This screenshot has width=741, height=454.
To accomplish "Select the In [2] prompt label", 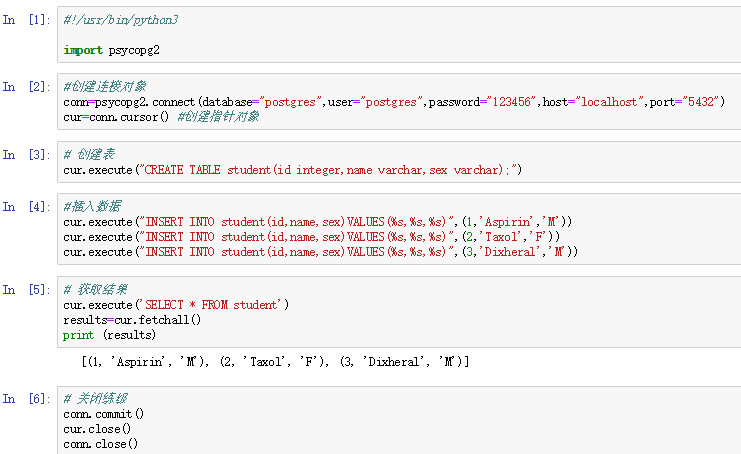I will (26, 87).
